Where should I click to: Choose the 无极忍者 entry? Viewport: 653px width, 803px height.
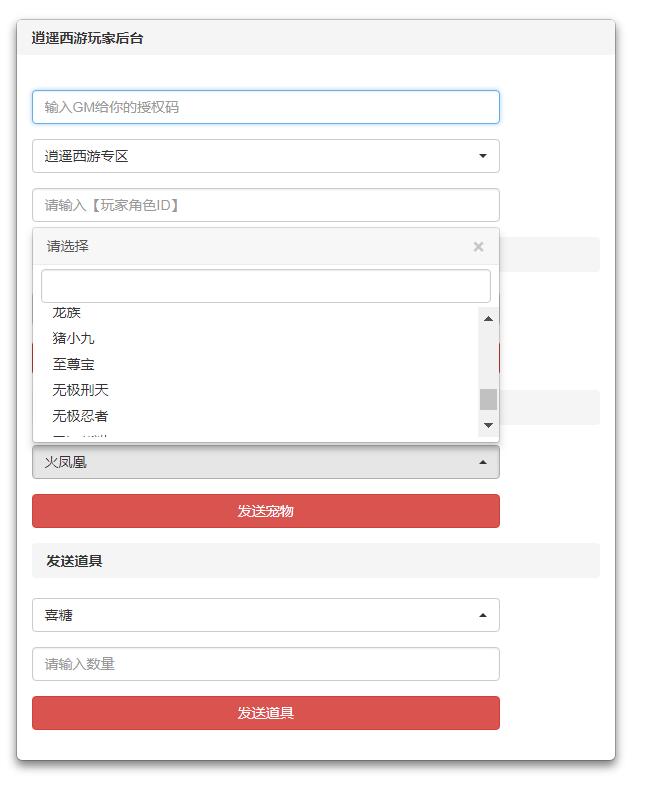(x=81, y=416)
